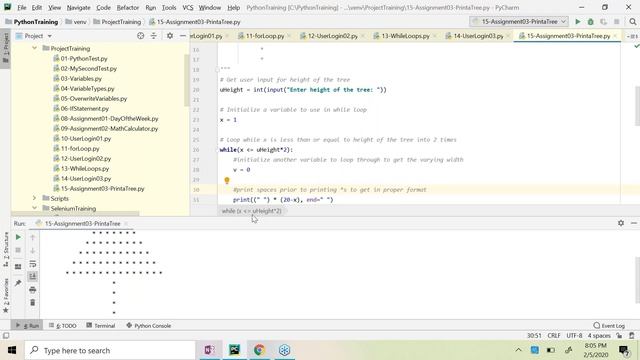Screen dimensions: 640x360
Task: Start debugging with the green bug icon
Action: coord(591,22)
